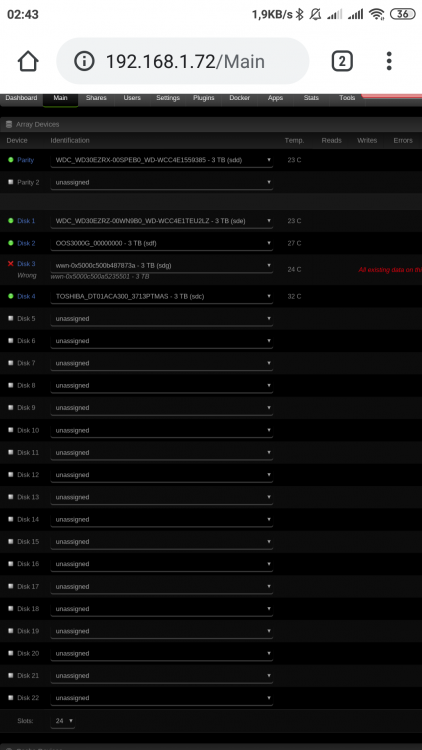
Task: Tap the Wi-Fi status bar icon
Action: click(x=377, y=14)
